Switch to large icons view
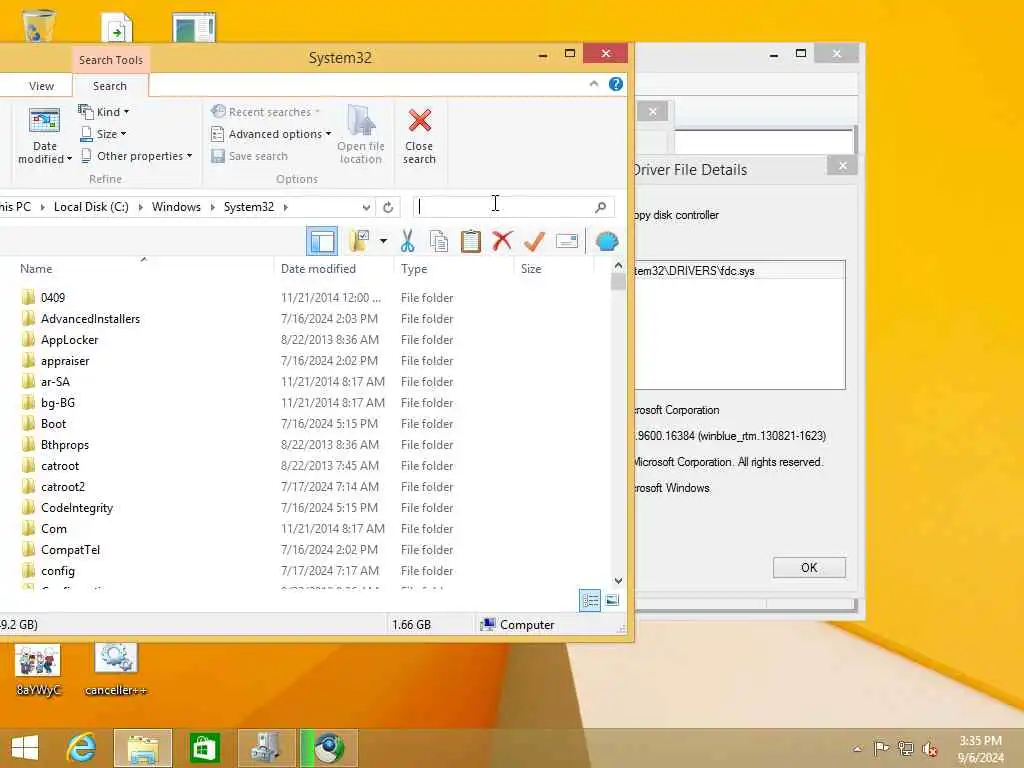Screen dimensions: 1024x768 (x=612, y=600)
